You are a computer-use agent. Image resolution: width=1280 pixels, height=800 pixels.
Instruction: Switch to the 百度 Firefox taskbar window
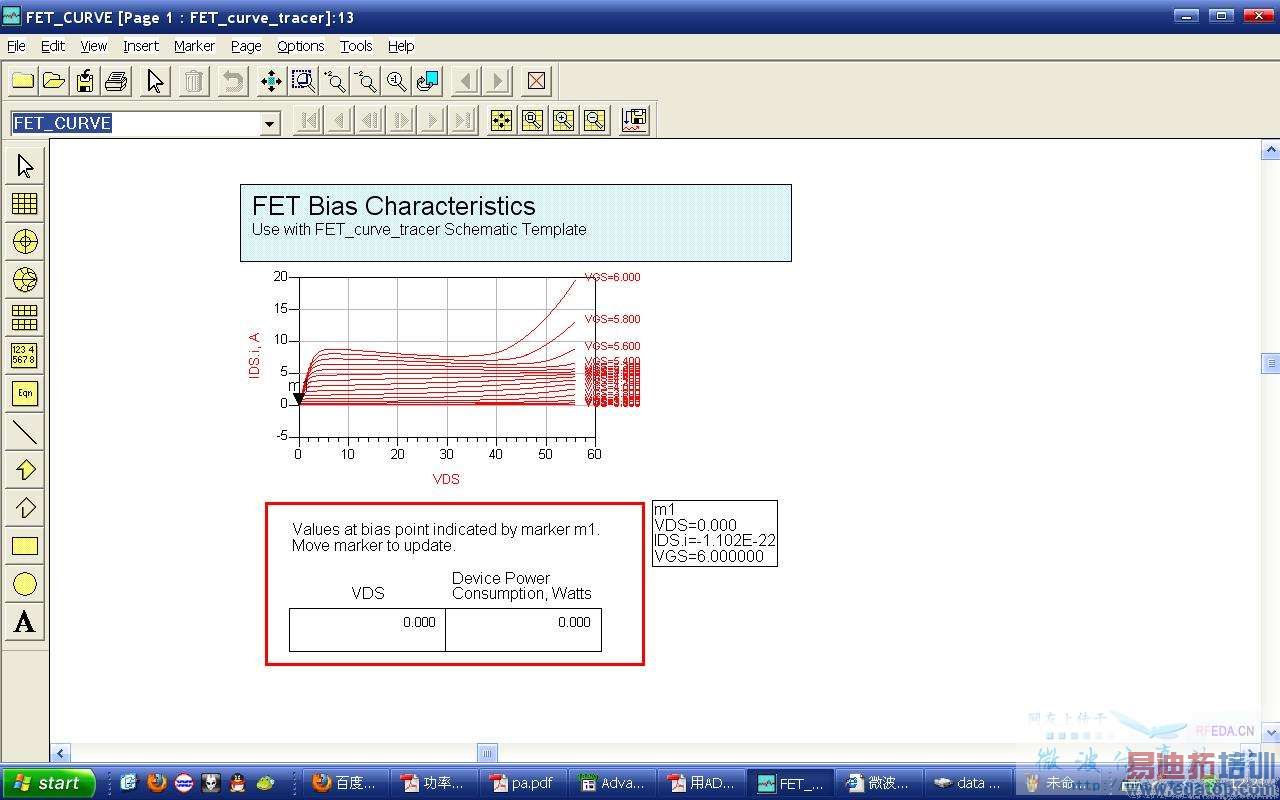click(344, 783)
